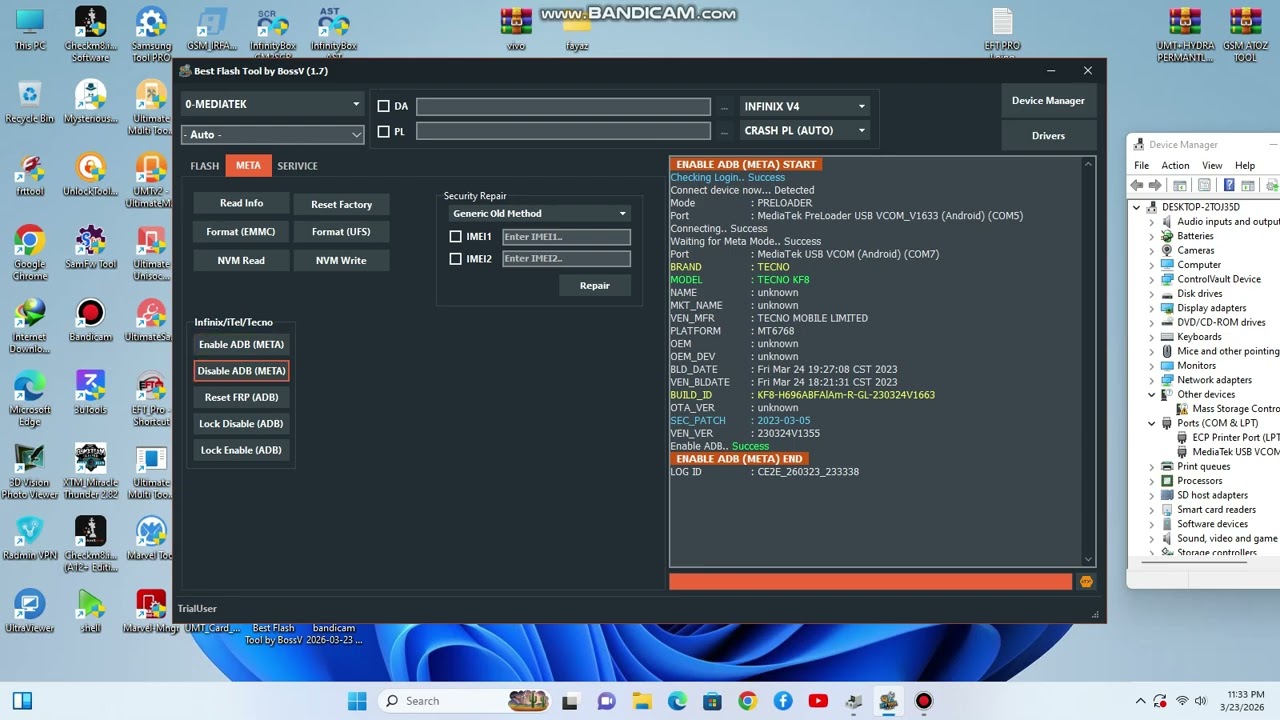Open the UltraViewer desktop icon
Image resolution: width=1280 pixels, height=720 pixels.
30,611
